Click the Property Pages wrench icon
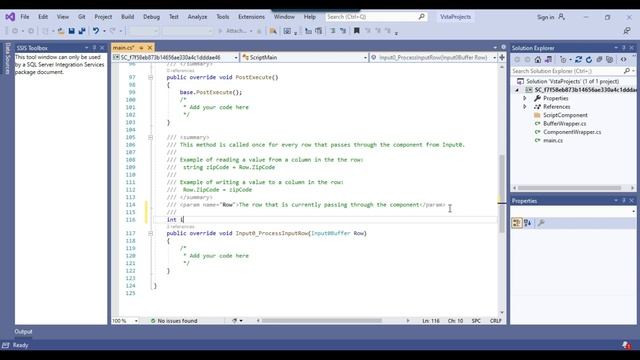The image size is (640, 360). point(541,223)
